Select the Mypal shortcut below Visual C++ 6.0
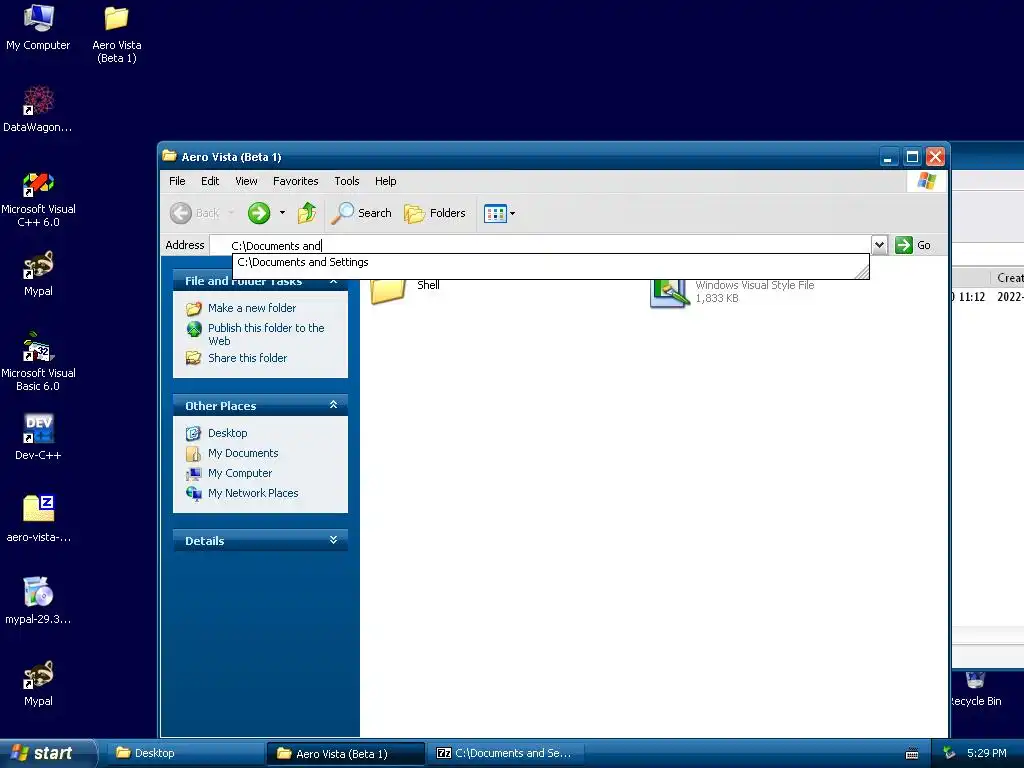1024x768 pixels. pos(38,273)
